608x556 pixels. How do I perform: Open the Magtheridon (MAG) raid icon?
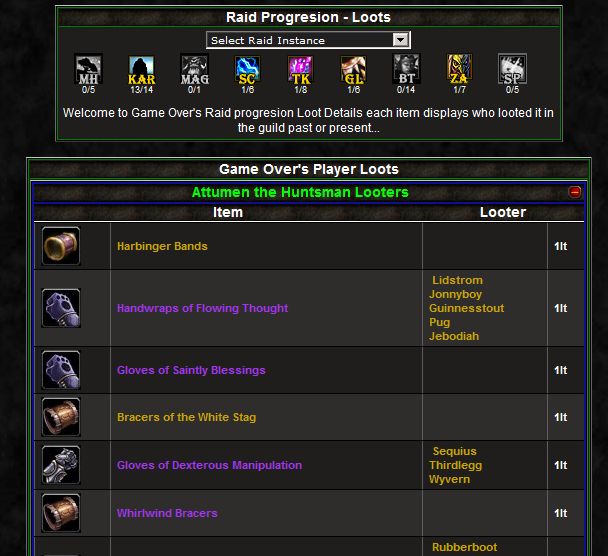point(195,70)
